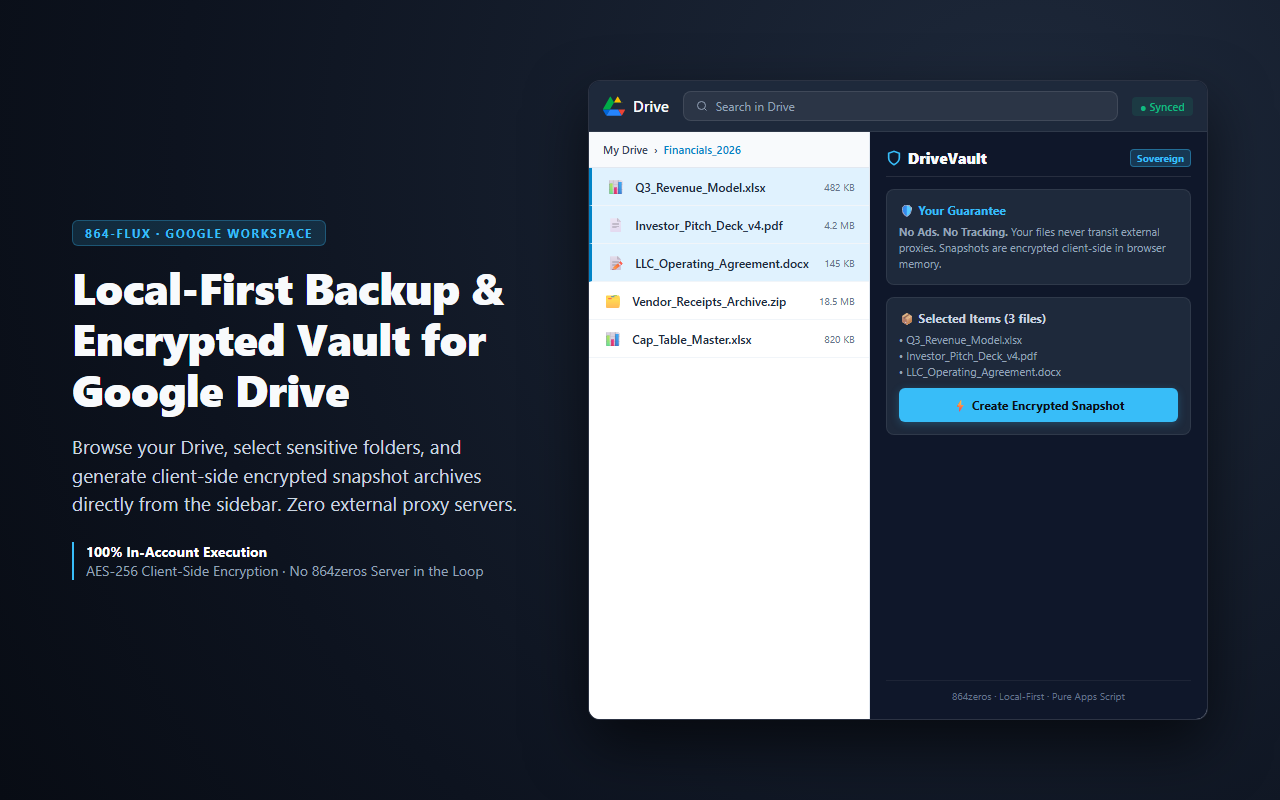Click the 482 KB size value
The width and height of the screenshot is (1280, 800).
pyautogui.click(x=839, y=188)
